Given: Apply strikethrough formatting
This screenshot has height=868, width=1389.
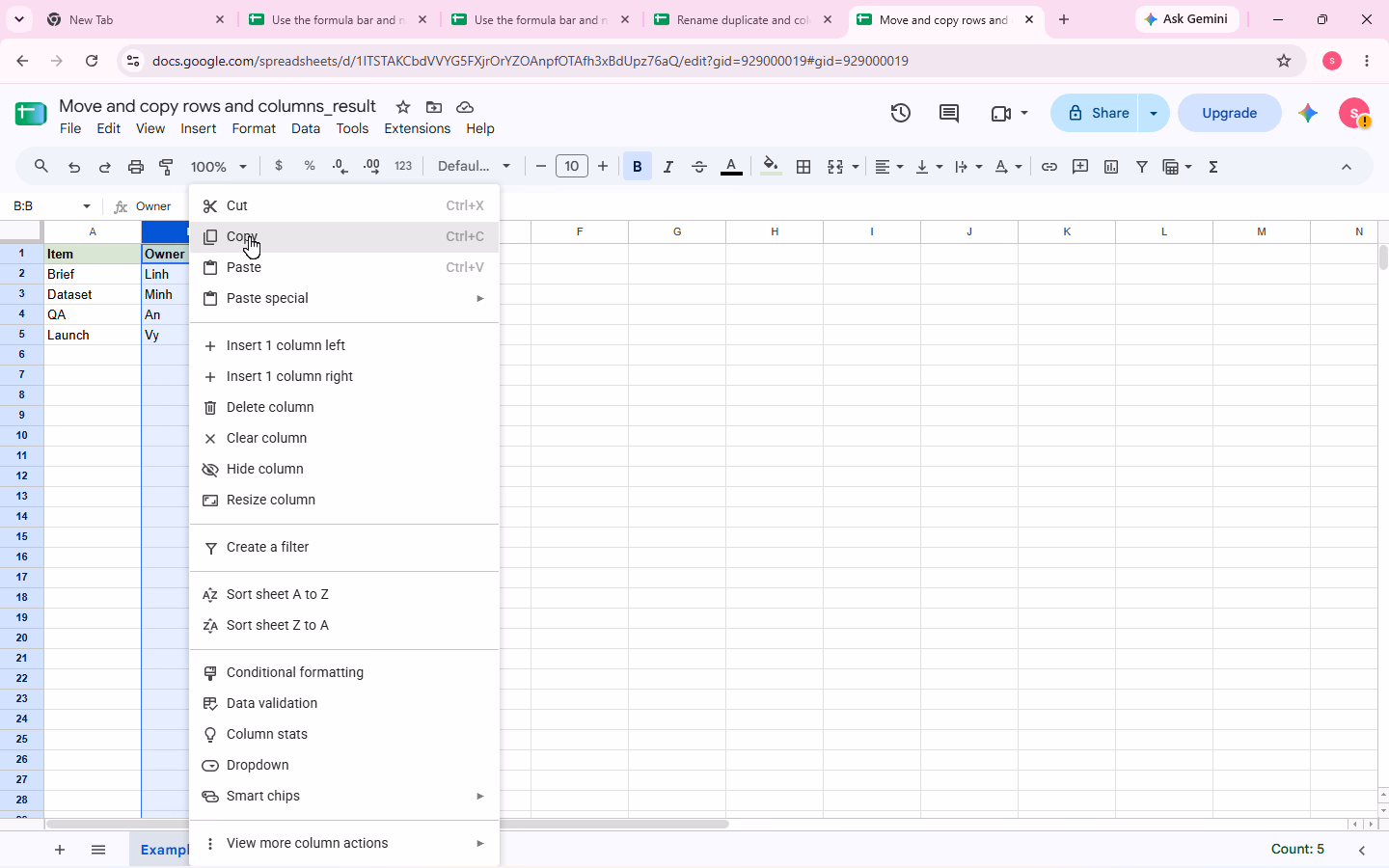Looking at the screenshot, I should (x=699, y=167).
